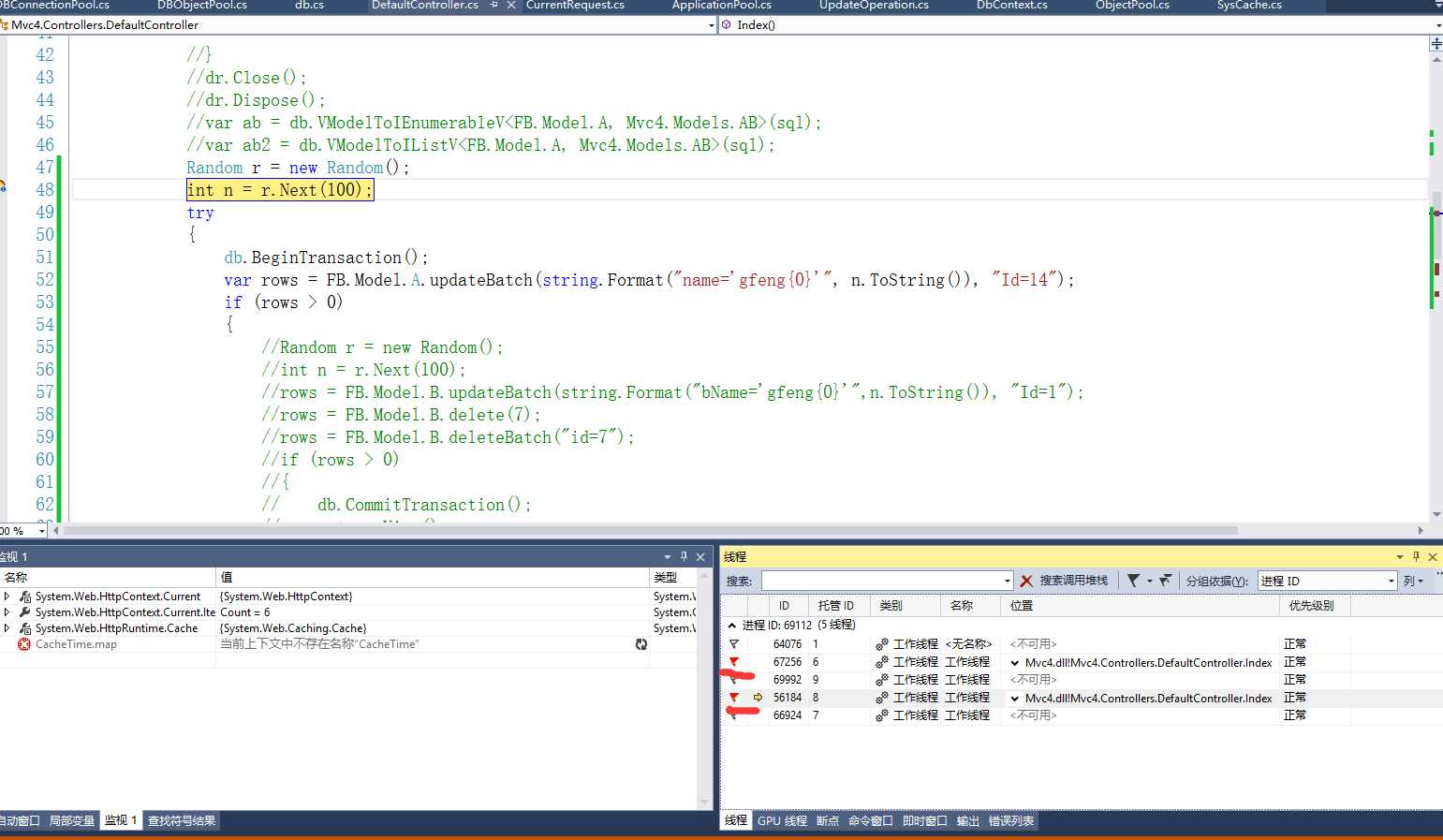Viewport: 1443px width, 840px height.
Task: Select the 监视 1 bottom tab
Action: coord(121,821)
